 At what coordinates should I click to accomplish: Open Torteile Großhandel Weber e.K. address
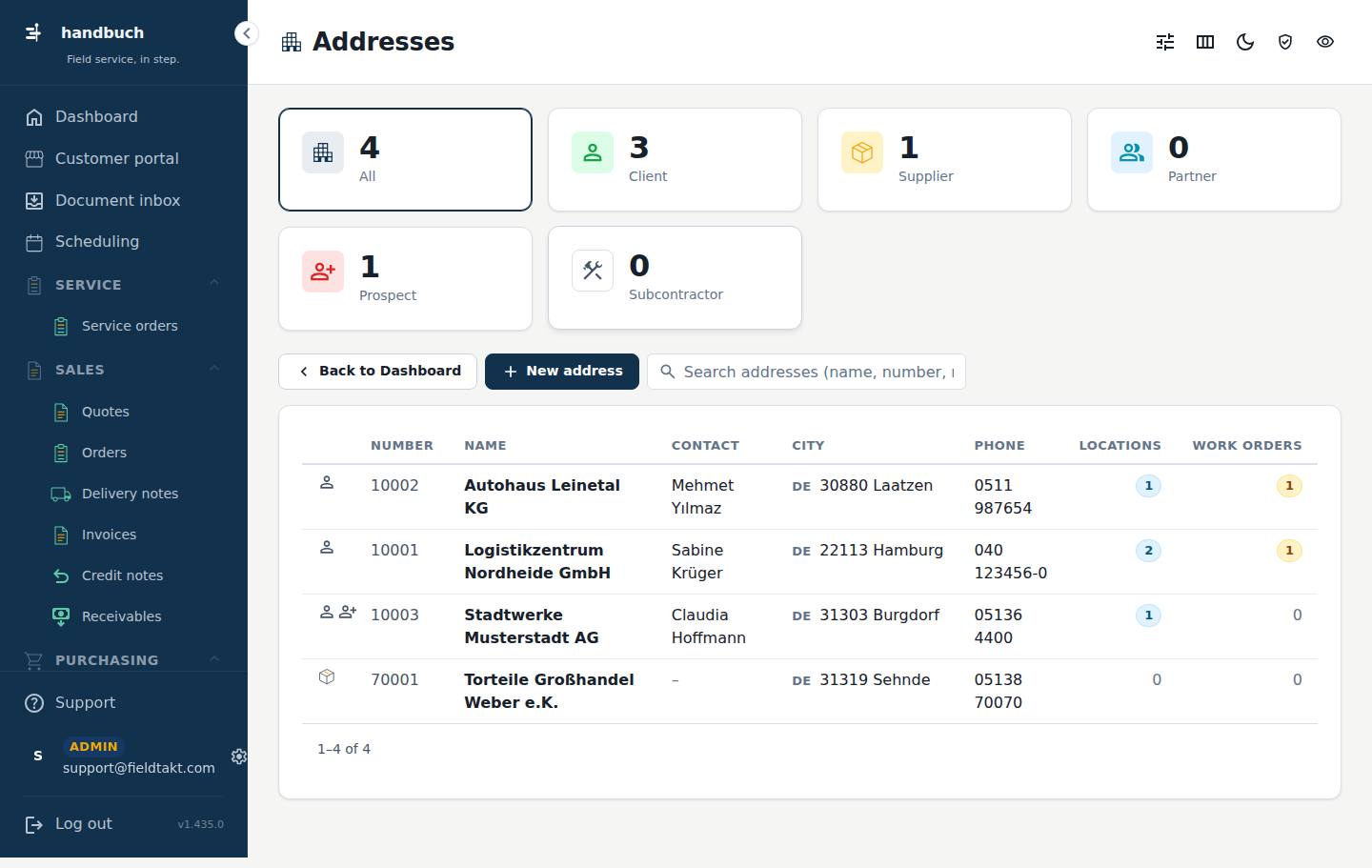549,691
